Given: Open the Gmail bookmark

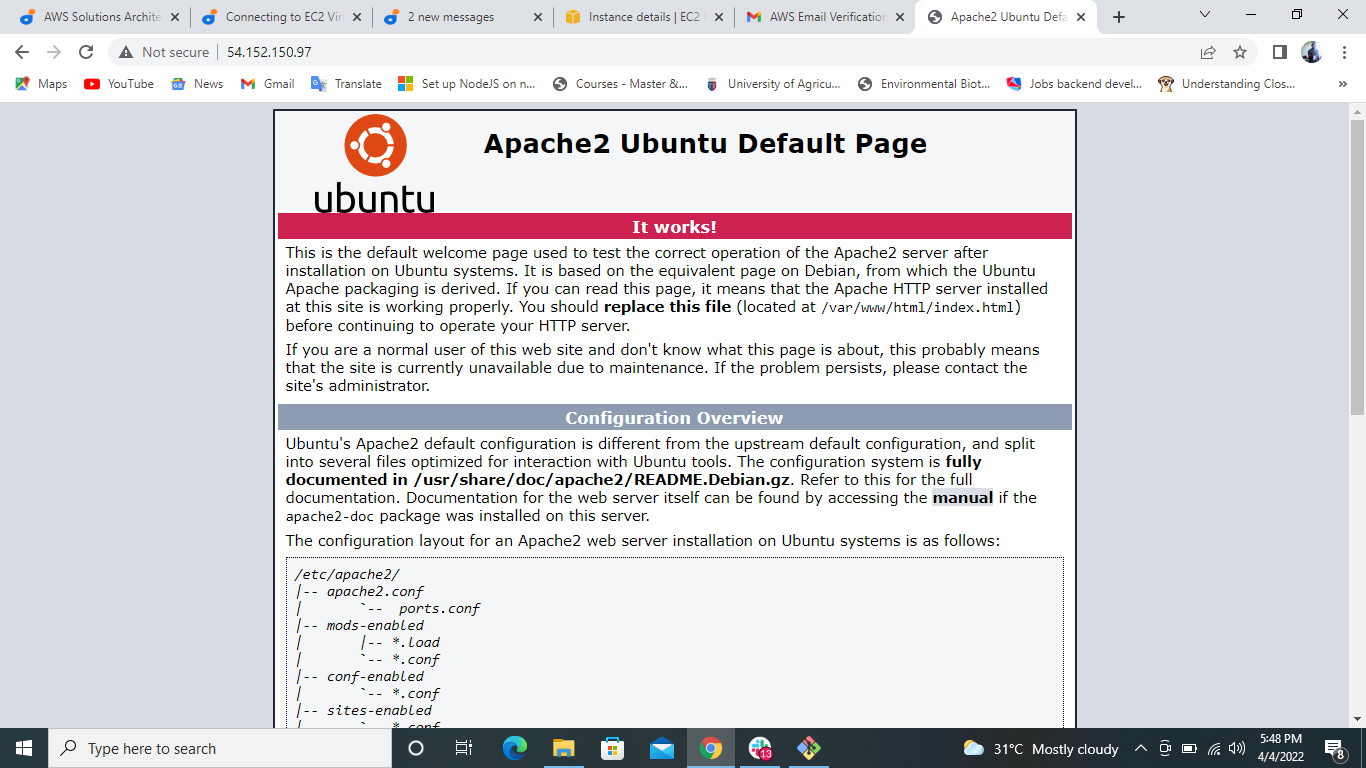Looking at the screenshot, I should coord(267,84).
